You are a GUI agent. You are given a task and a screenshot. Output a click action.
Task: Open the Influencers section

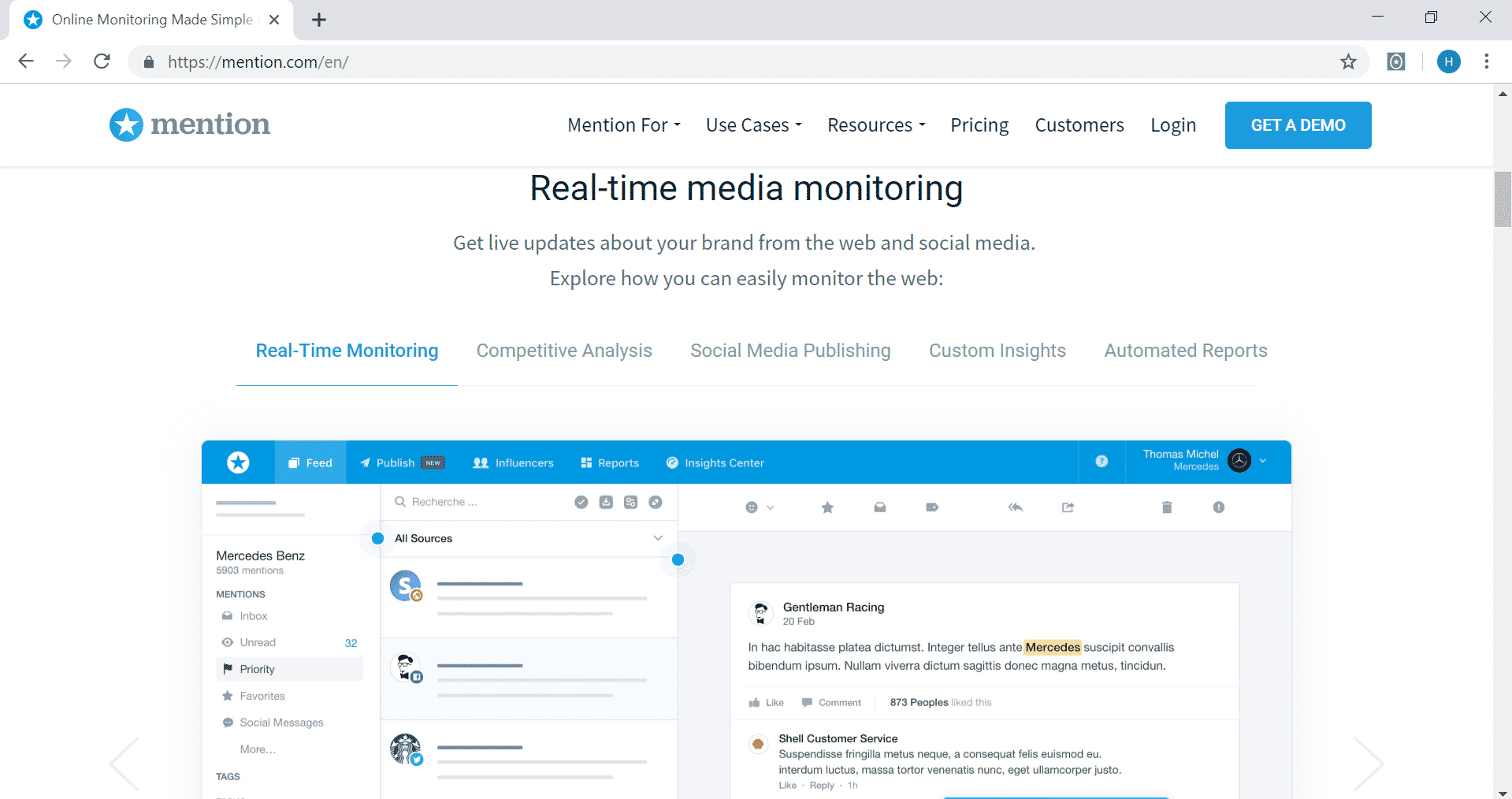pyautogui.click(x=513, y=463)
